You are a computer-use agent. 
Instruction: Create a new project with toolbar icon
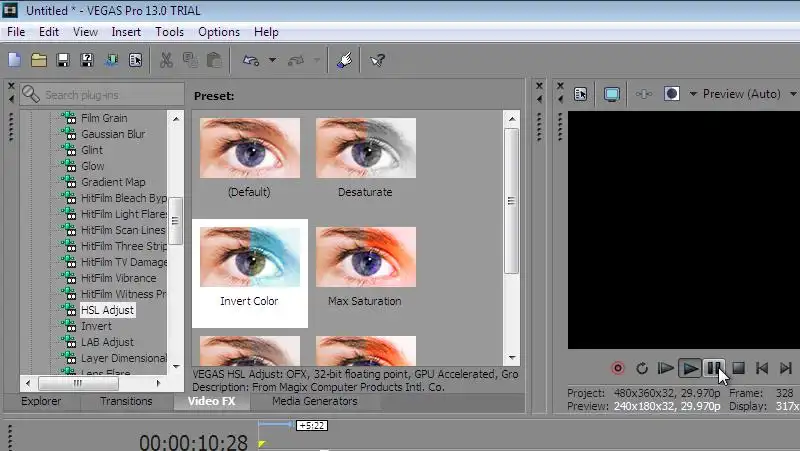click(x=14, y=60)
